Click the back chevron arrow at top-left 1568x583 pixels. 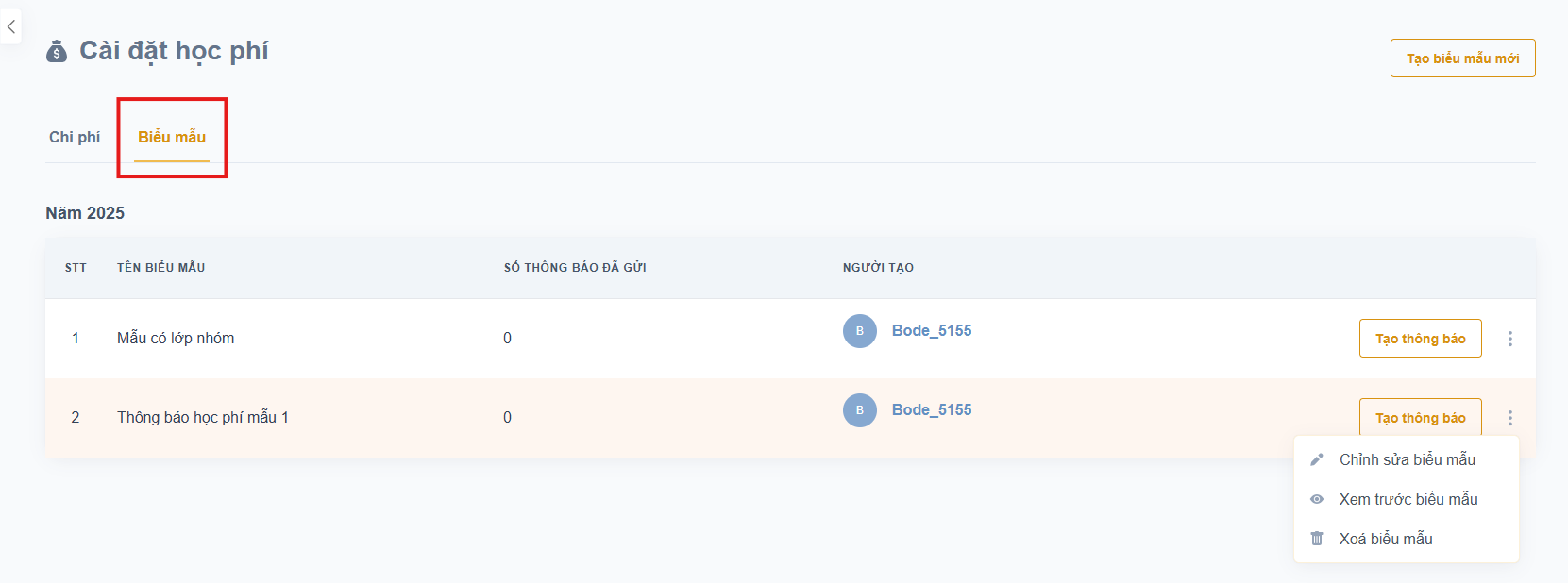click(x=11, y=27)
